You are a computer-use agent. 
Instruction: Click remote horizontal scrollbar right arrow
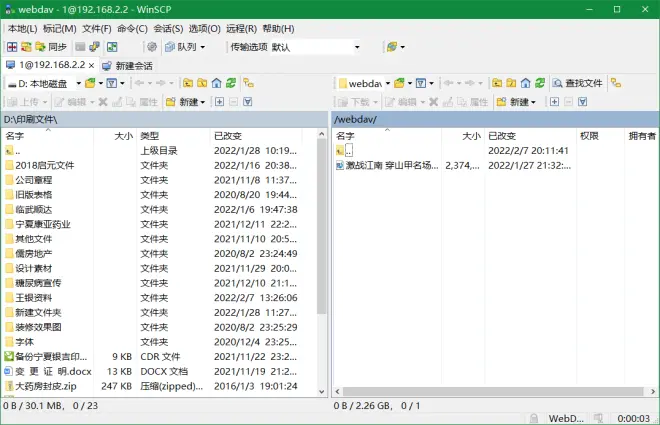[653, 391]
